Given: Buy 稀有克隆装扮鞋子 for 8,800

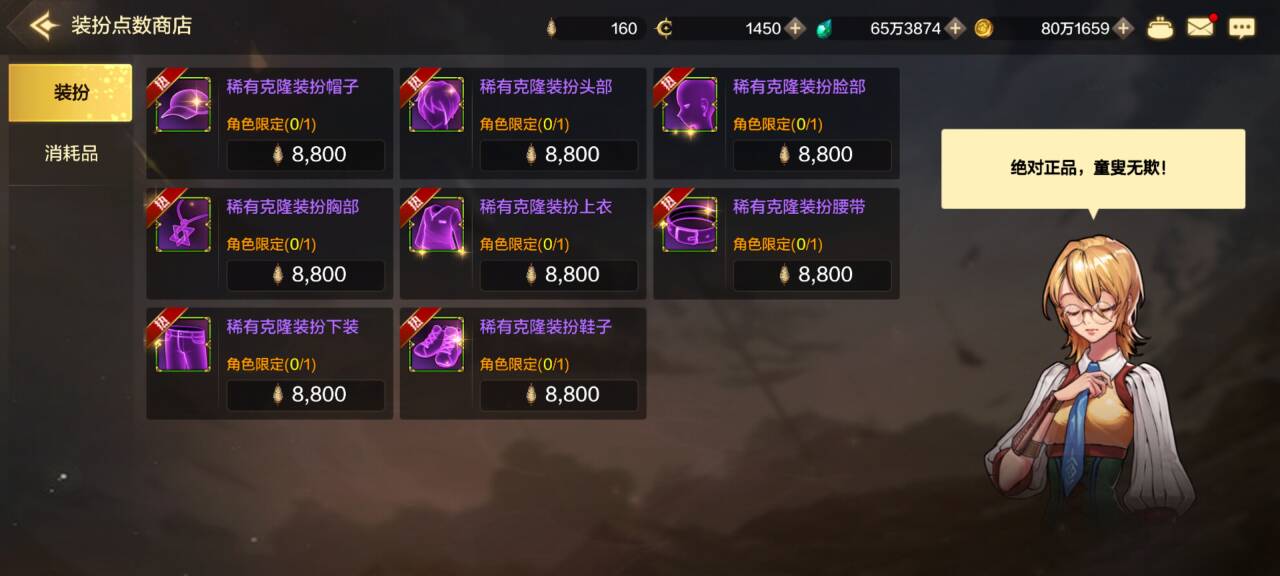Looking at the screenshot, I should pos(559,395).
